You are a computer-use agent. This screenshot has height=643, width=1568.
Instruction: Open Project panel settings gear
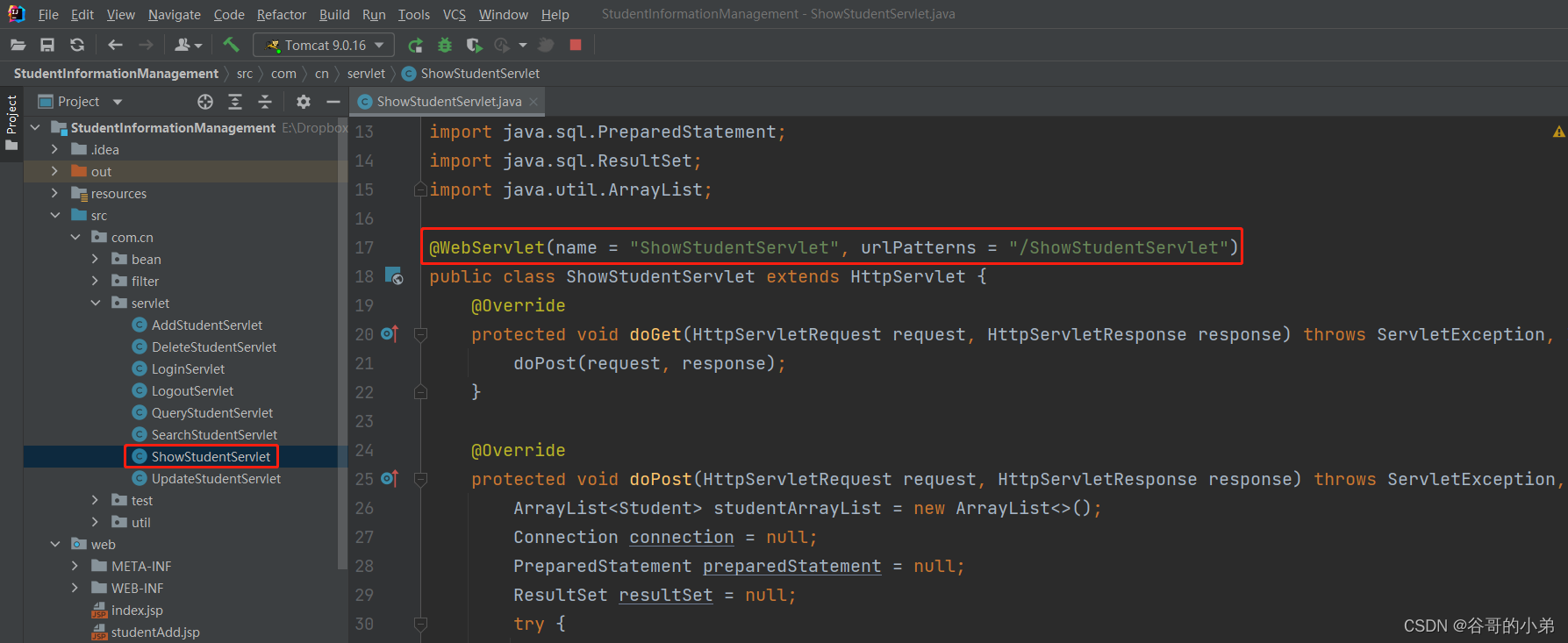[x=304, y=102]
